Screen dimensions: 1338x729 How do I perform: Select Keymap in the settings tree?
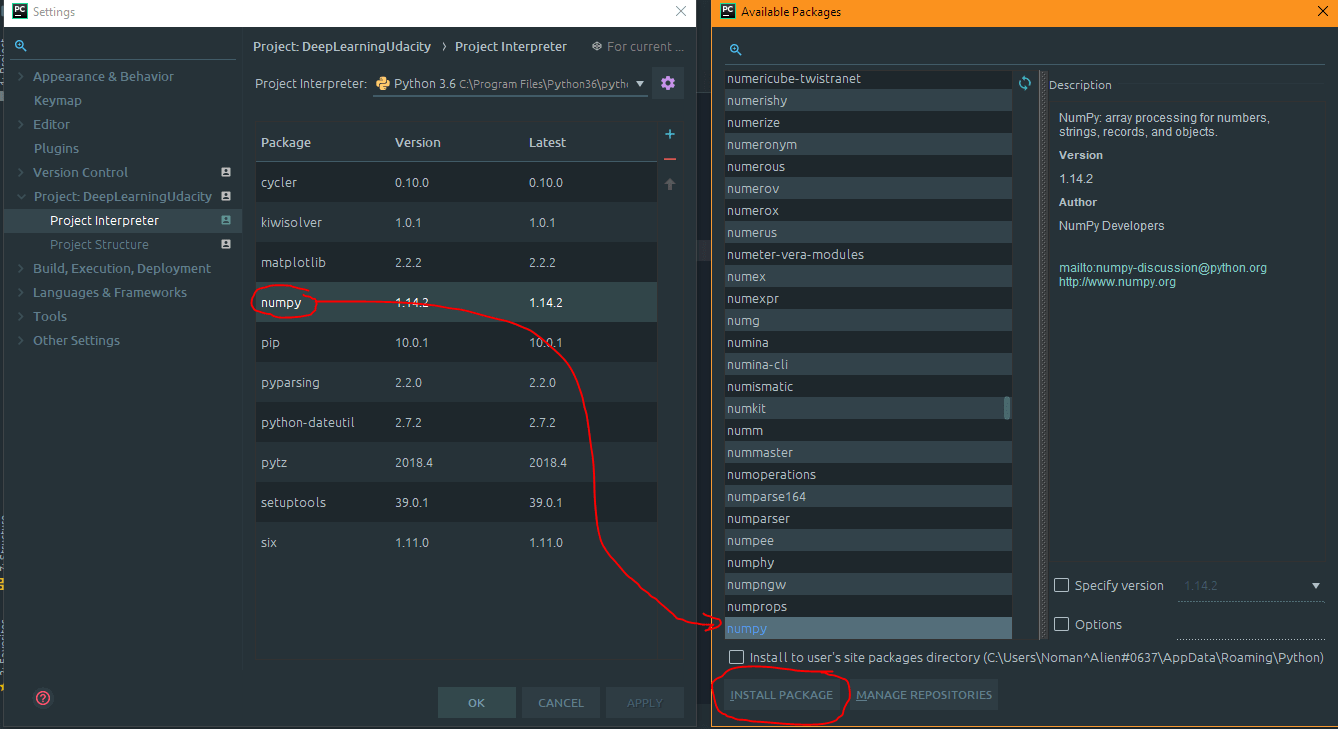pos(58,100)
